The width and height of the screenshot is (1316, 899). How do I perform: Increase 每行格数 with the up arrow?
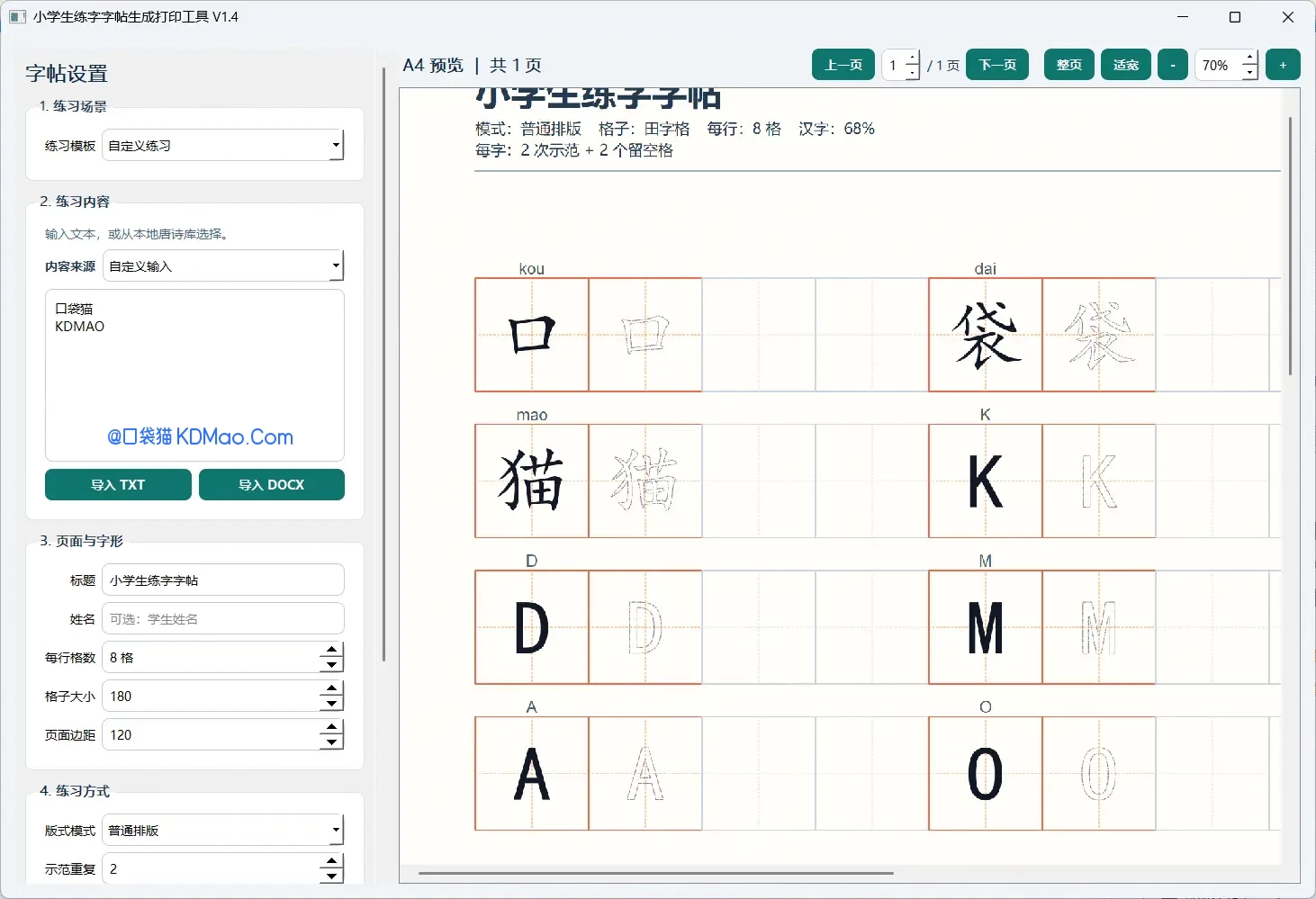click(x=331, y=650)
